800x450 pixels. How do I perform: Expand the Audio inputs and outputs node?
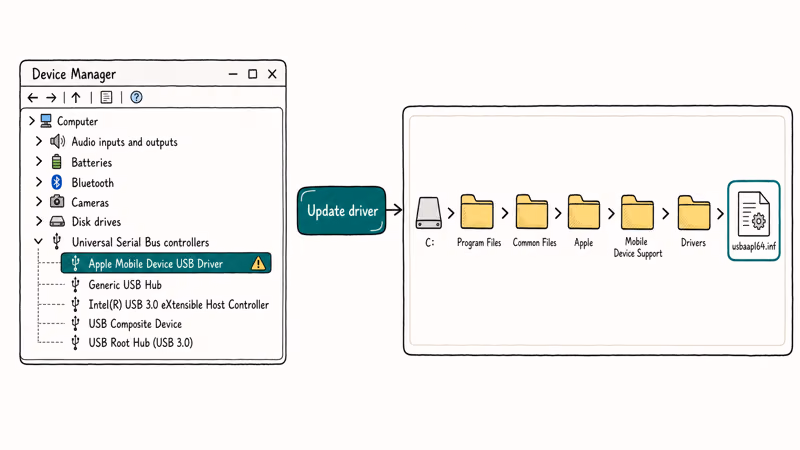pos(39,141)
